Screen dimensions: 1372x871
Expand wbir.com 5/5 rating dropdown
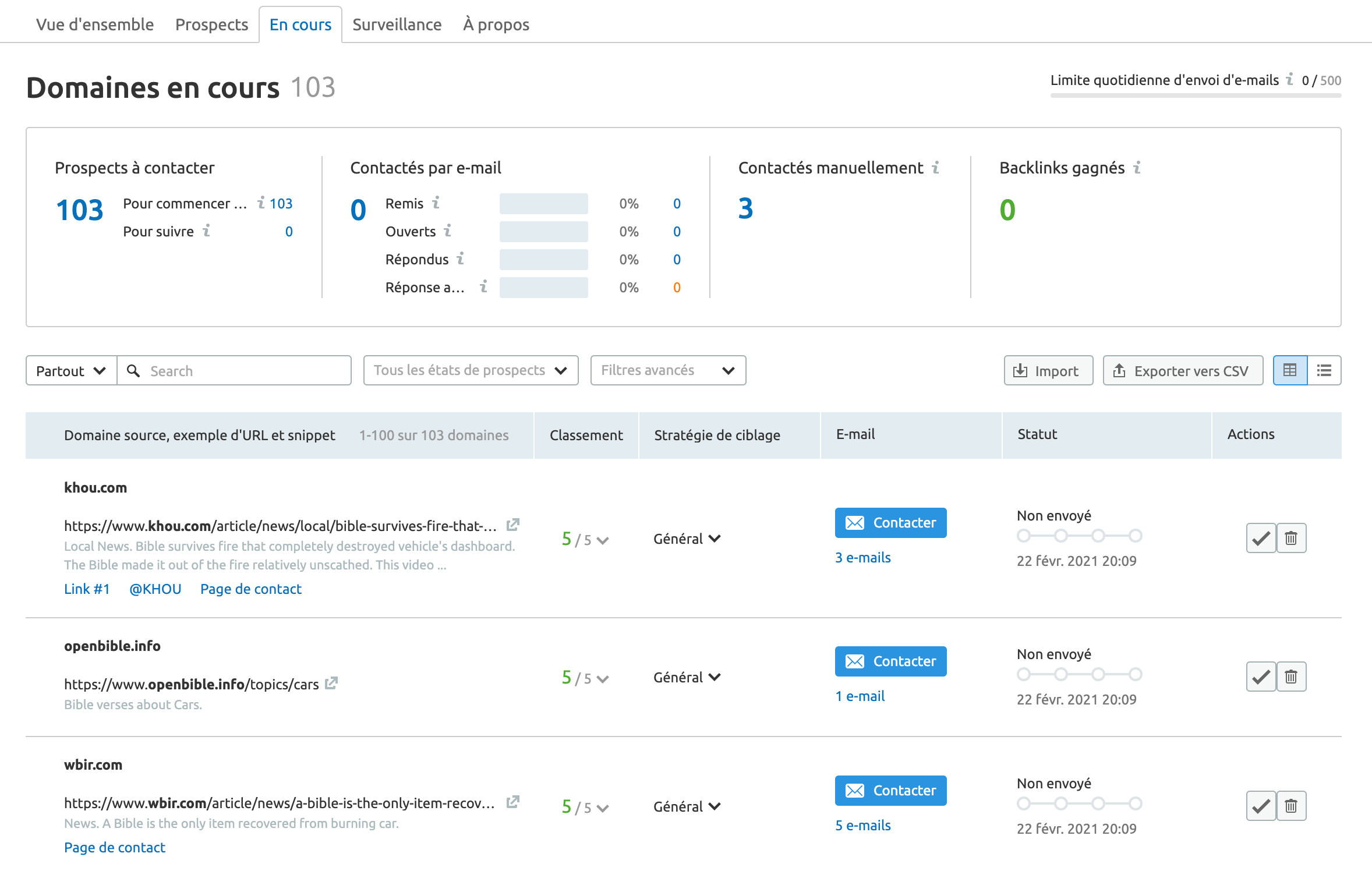585,808
